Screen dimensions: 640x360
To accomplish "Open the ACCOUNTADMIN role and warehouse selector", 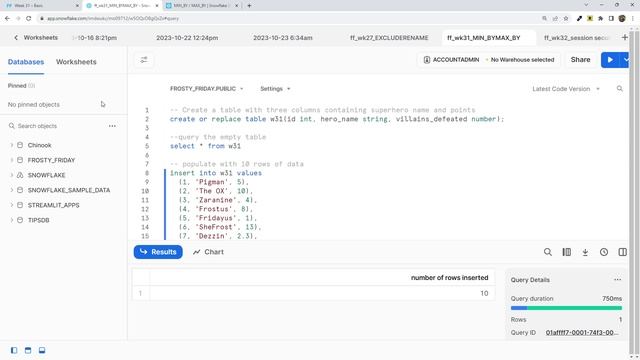I will 489,60.
